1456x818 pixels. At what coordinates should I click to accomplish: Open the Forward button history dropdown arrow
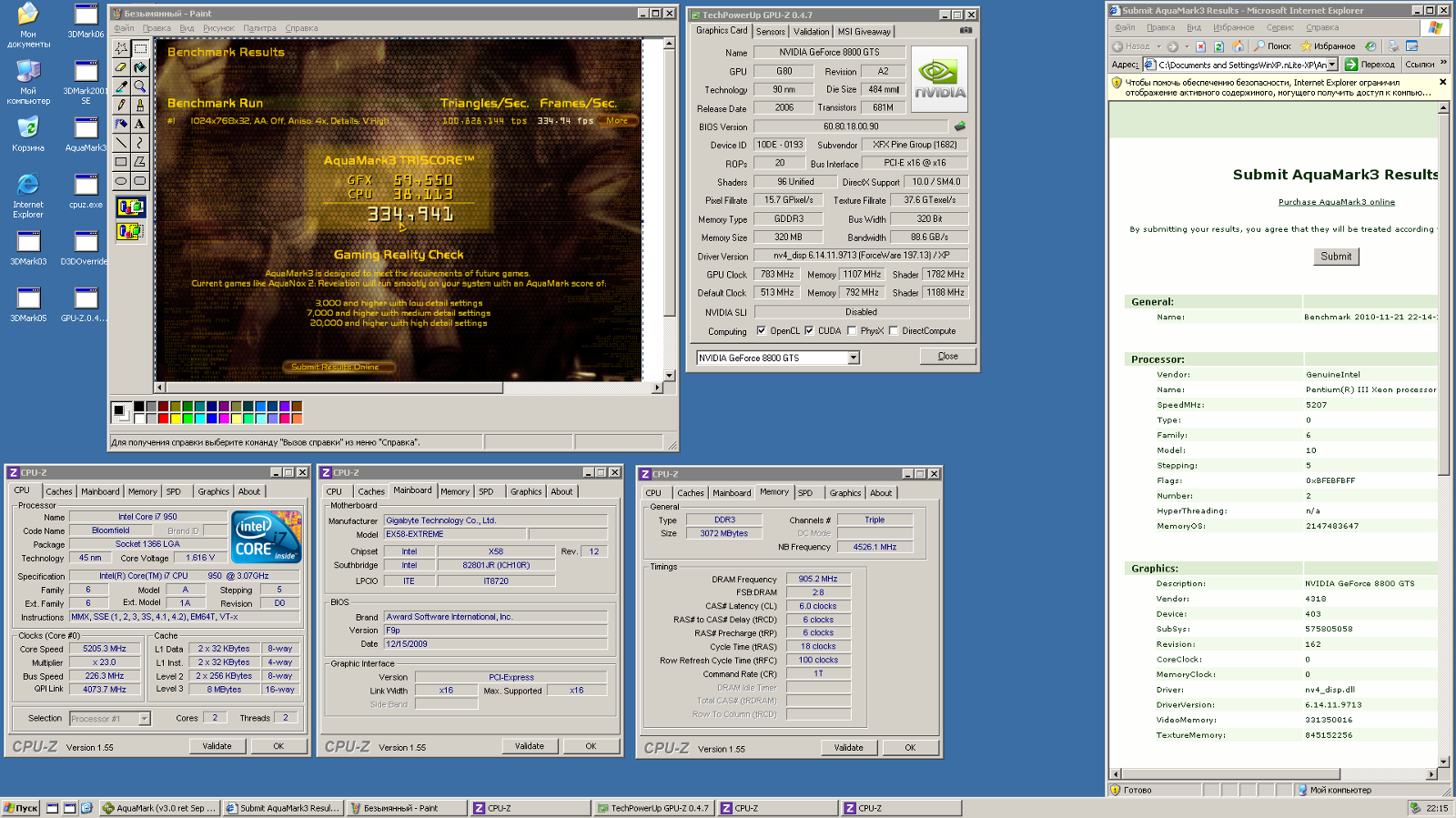tap(1187, 46)
